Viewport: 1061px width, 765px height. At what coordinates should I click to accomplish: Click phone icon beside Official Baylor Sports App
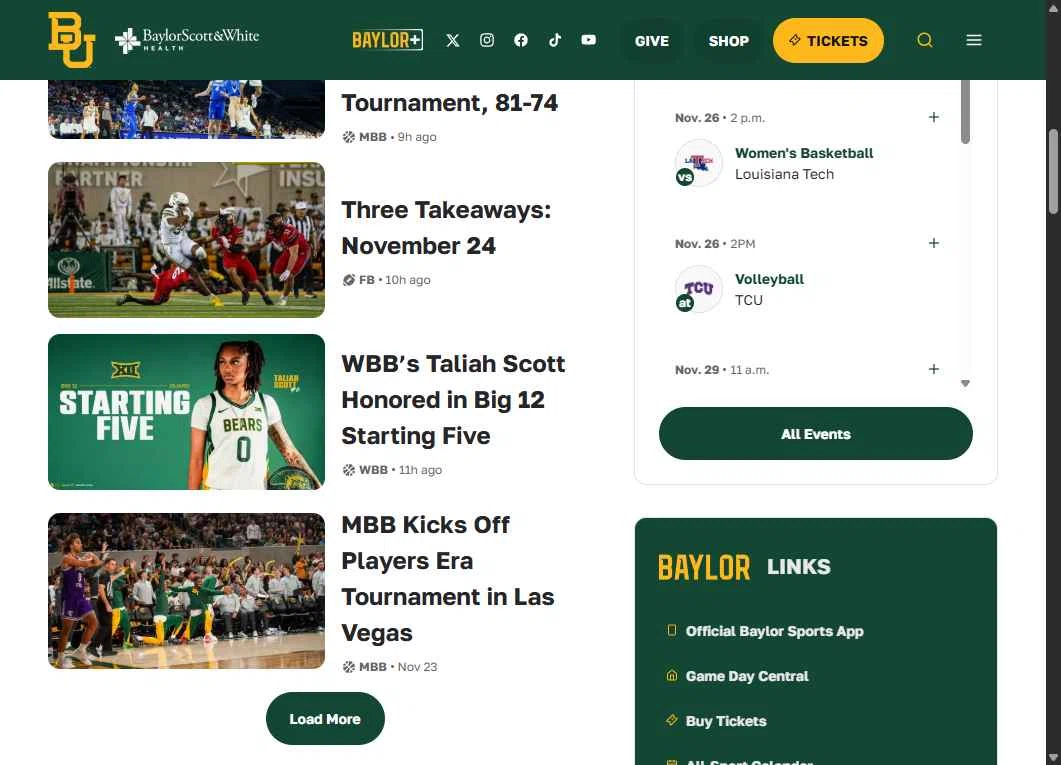point(671,630)
